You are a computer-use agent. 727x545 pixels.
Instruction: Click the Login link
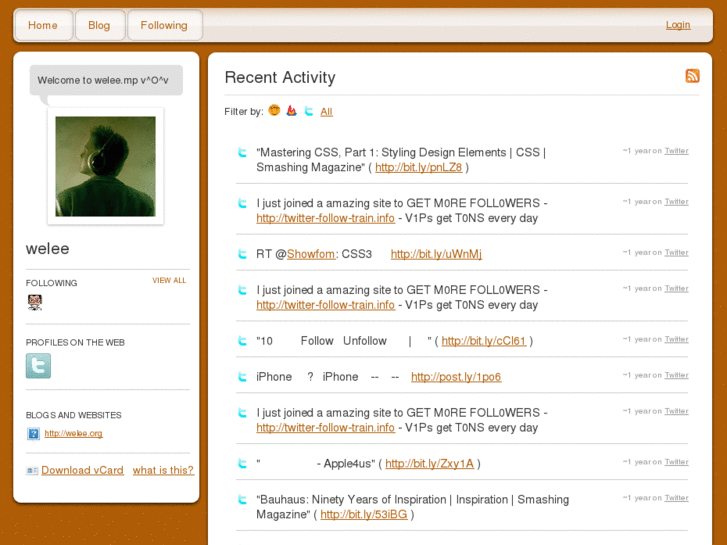pyautogui.click(x=678, y=25)
